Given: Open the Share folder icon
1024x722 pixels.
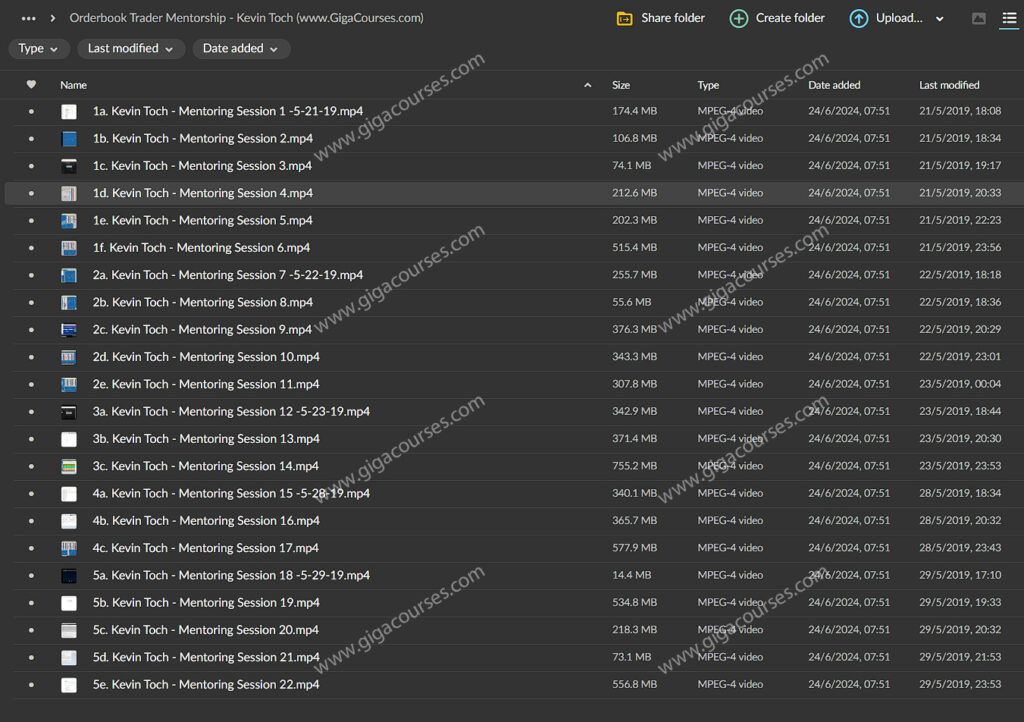Looking at the screenshot, I should (626, 17).
